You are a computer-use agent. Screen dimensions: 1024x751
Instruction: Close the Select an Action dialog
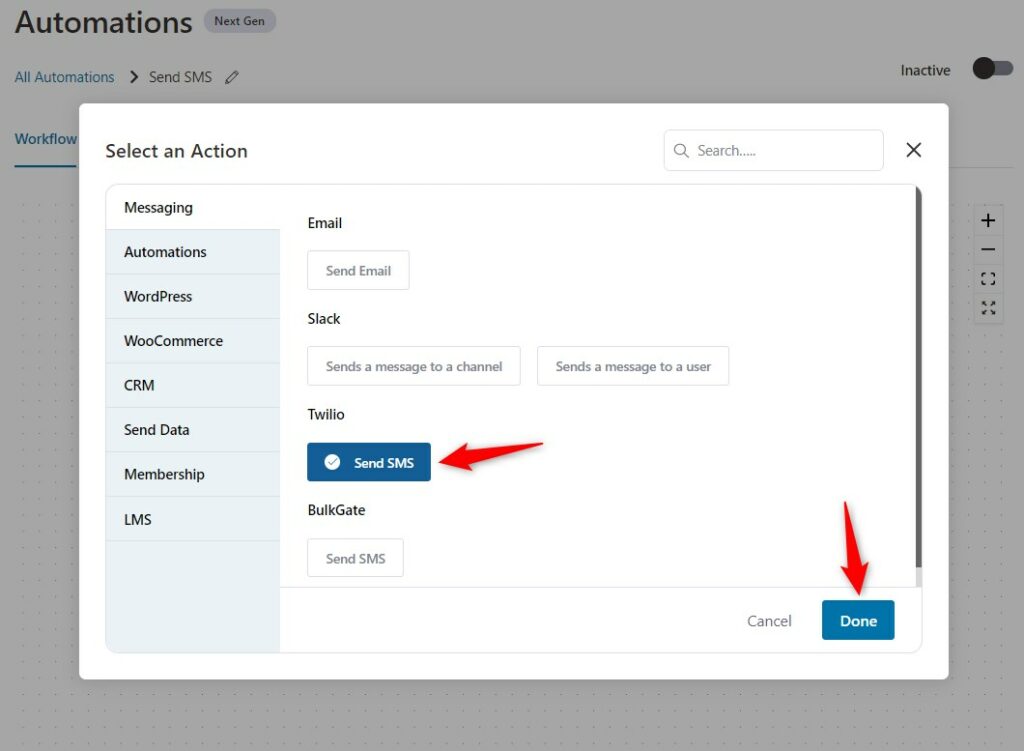(x=913, y=150)
